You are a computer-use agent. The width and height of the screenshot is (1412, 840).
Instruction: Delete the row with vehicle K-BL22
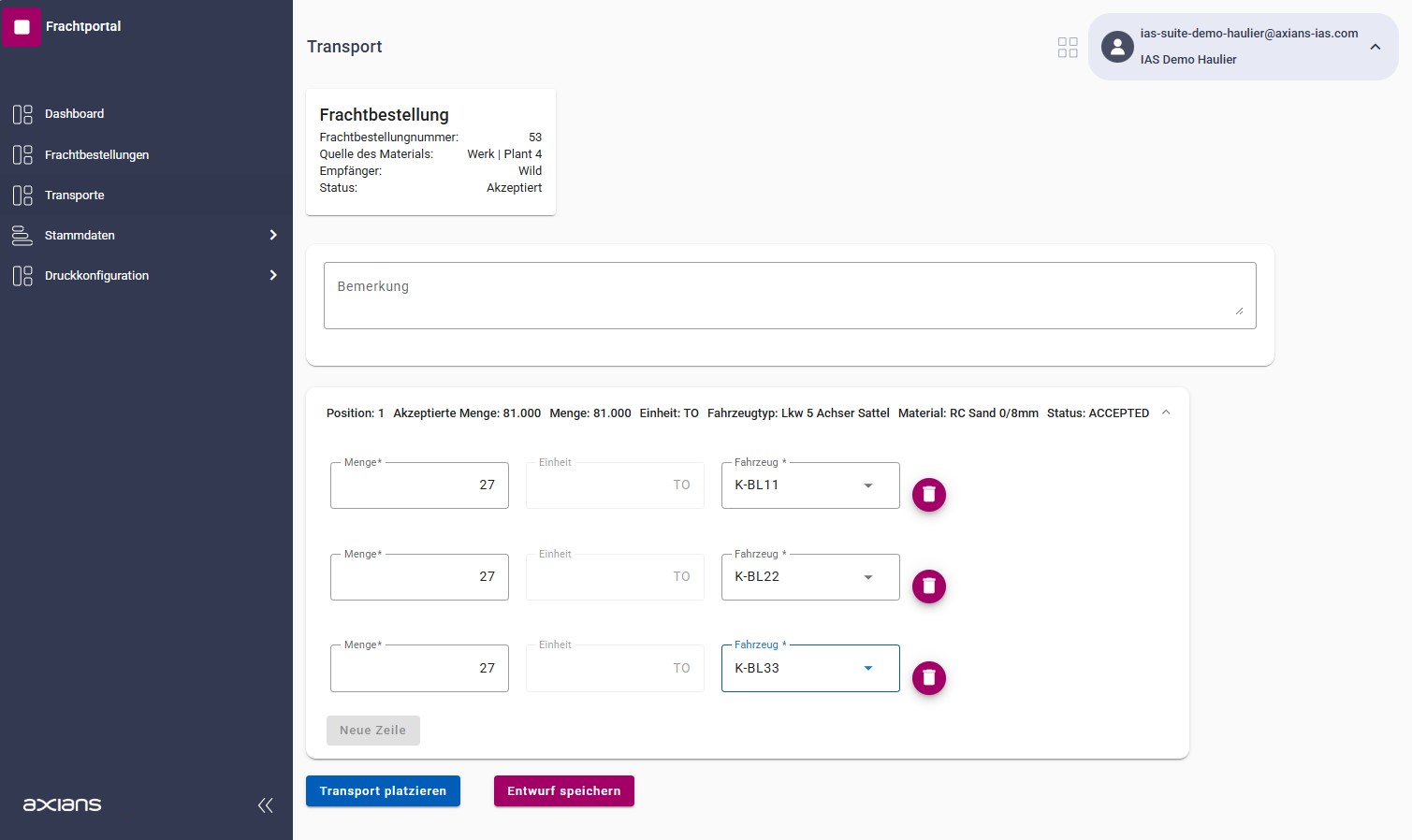(928, 587)
